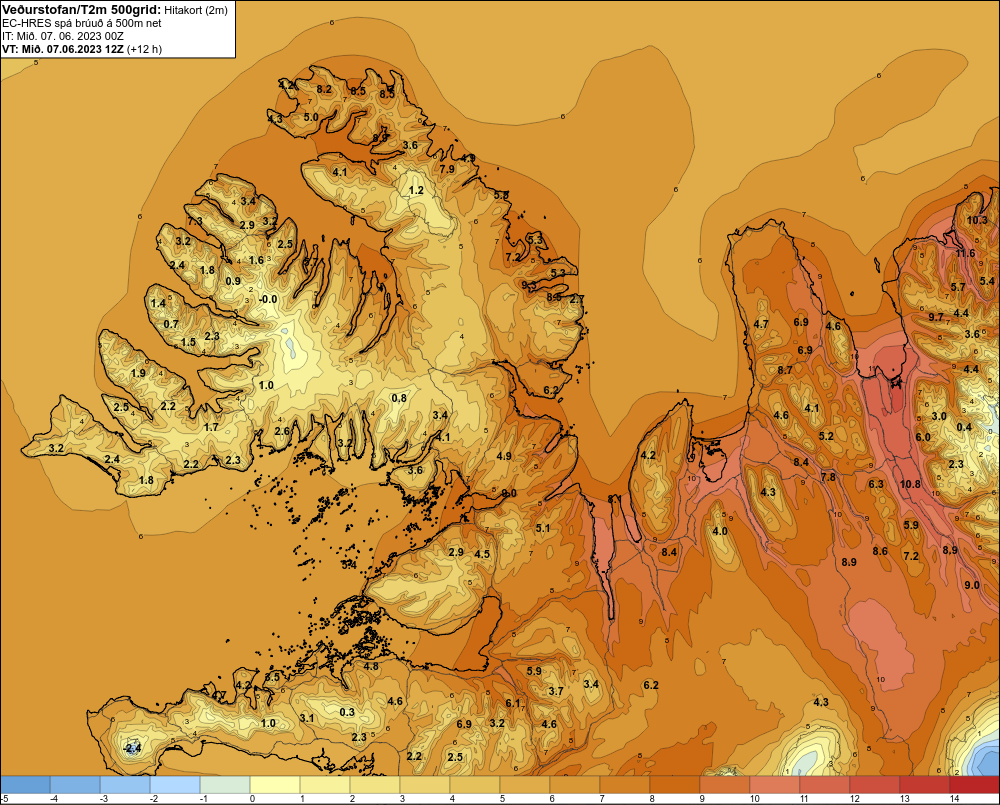
Task: Pick the legend color swatch between -4 and -3
Action: tap(75, 785)
